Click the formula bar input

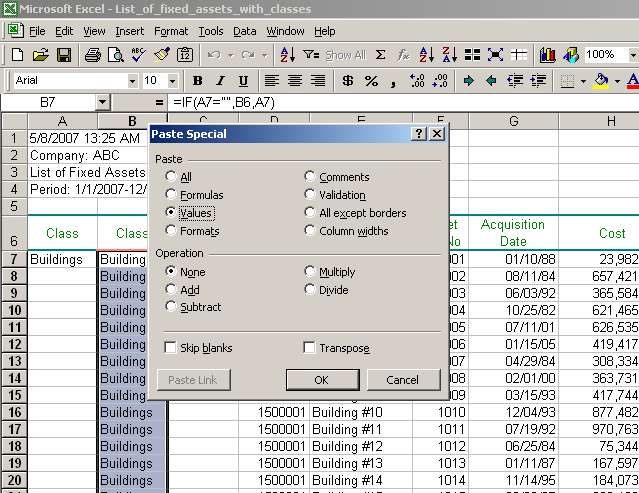[403, 102]
